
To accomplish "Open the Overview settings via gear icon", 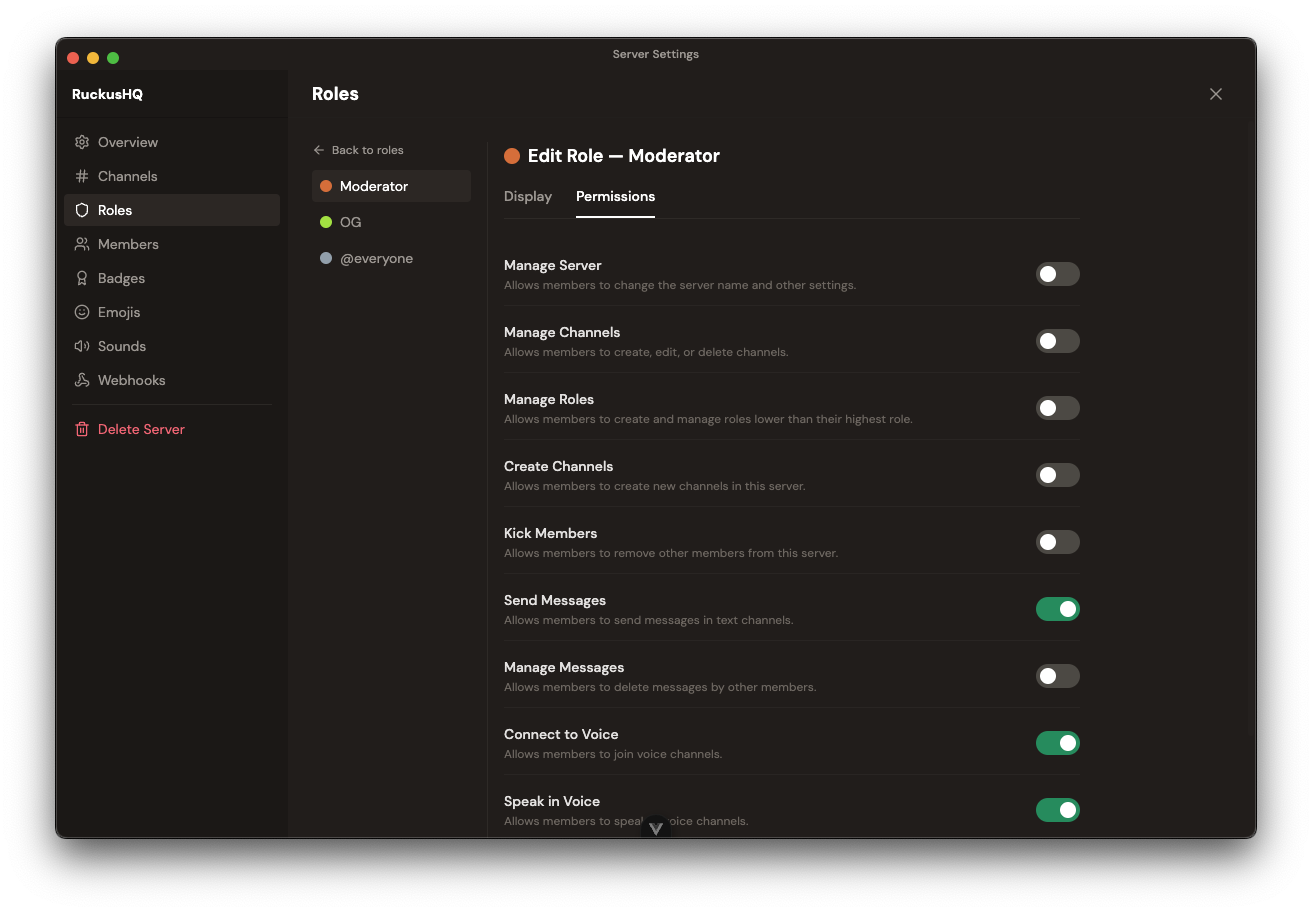I will (82, 142).
